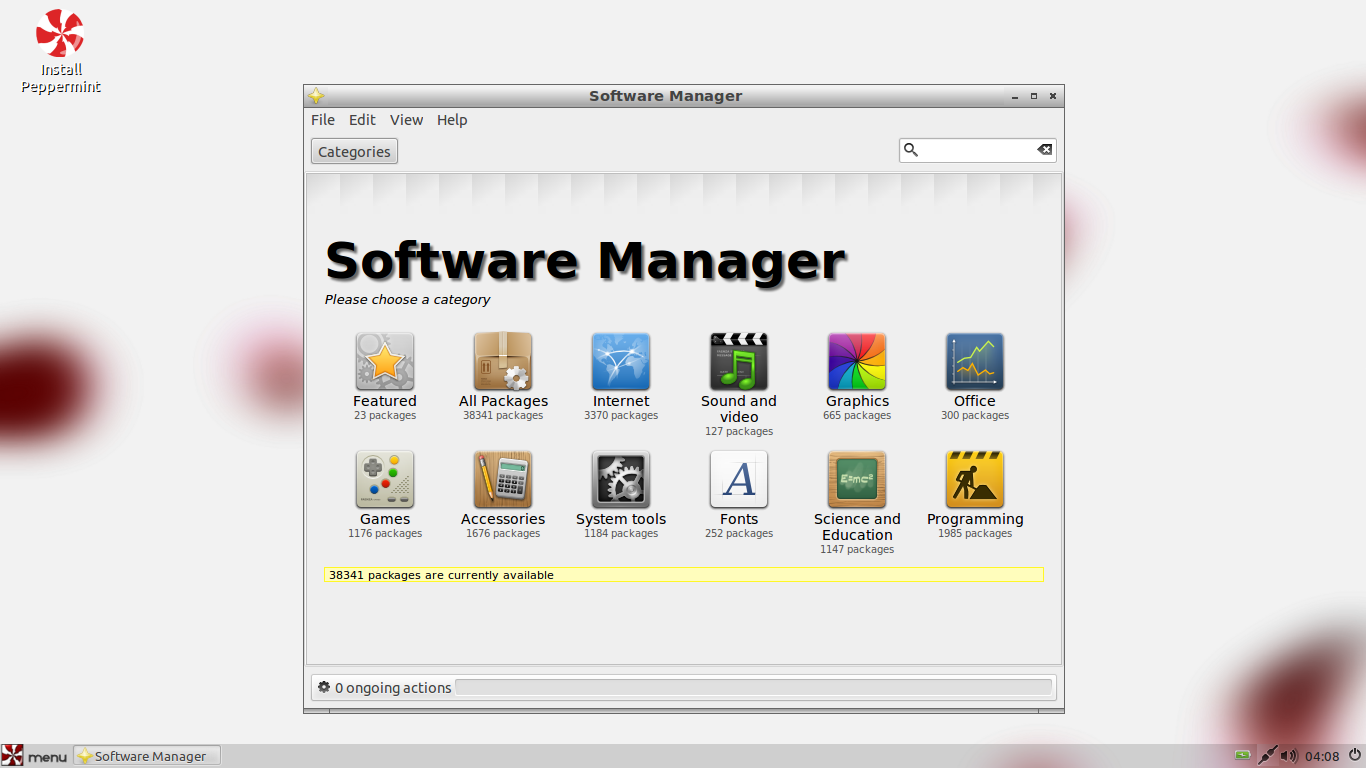1366x768 pixels.
Task: Open the Edit menu
Action: tap(362, 120)
